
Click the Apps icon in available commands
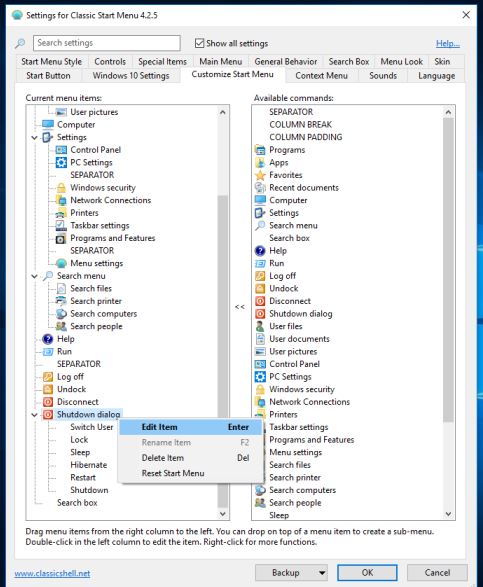[x=260, y=162]
